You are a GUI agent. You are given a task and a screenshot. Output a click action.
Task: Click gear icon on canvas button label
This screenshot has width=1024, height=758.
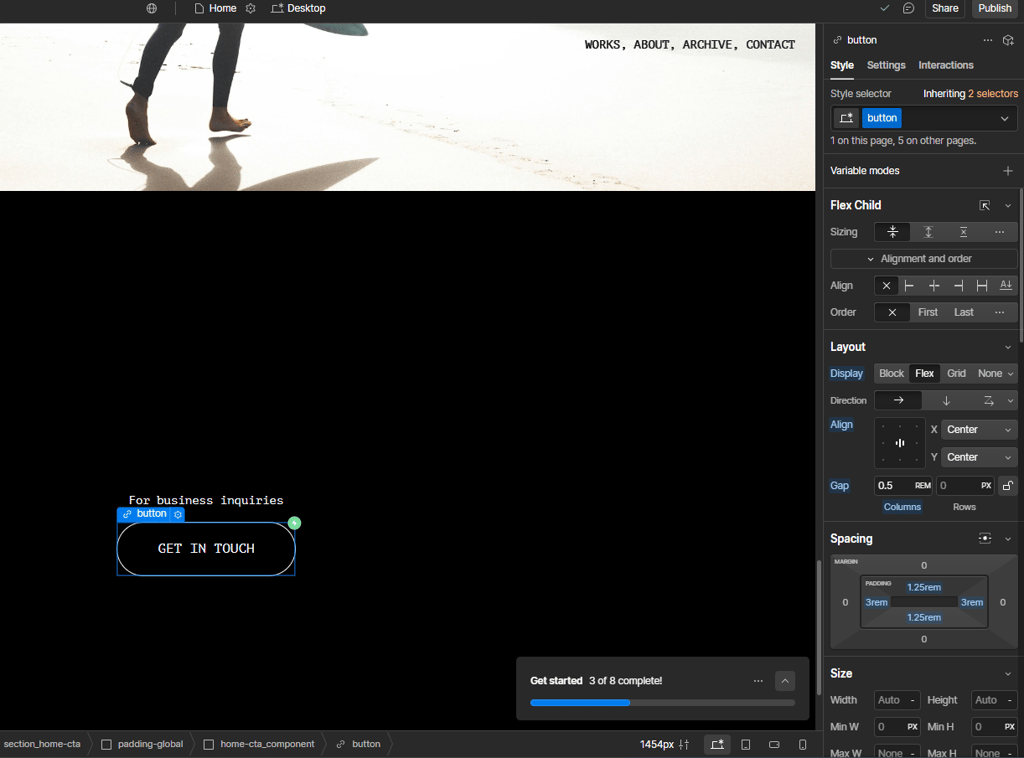pos(178,514)
